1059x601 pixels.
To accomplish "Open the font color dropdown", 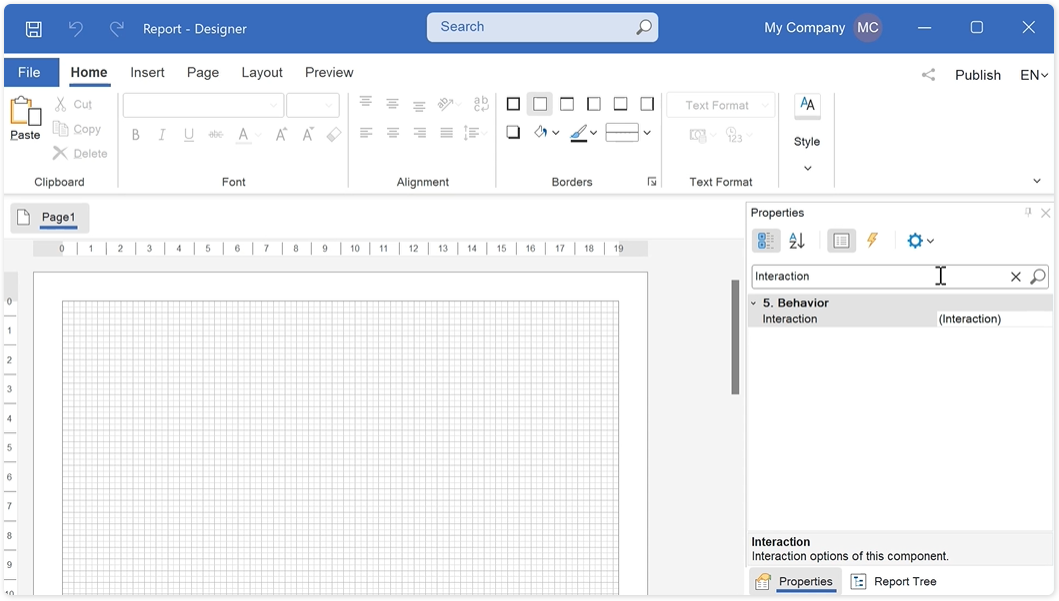I will [258, 135].
